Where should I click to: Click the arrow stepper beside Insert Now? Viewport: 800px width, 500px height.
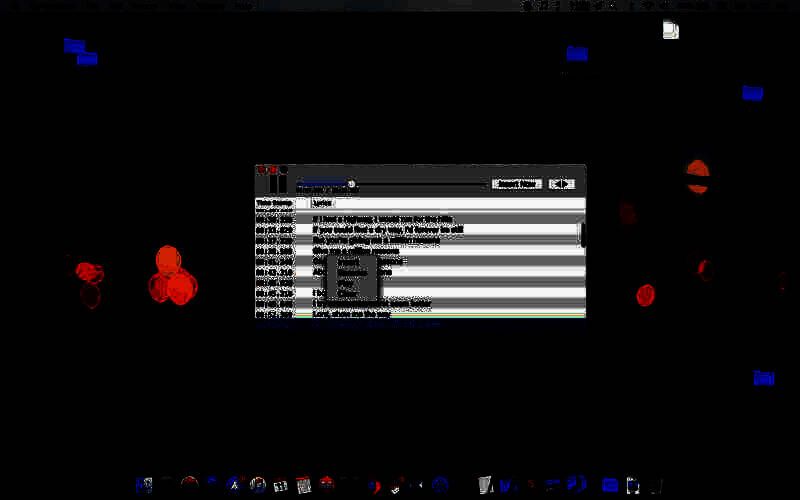(562, 184)
